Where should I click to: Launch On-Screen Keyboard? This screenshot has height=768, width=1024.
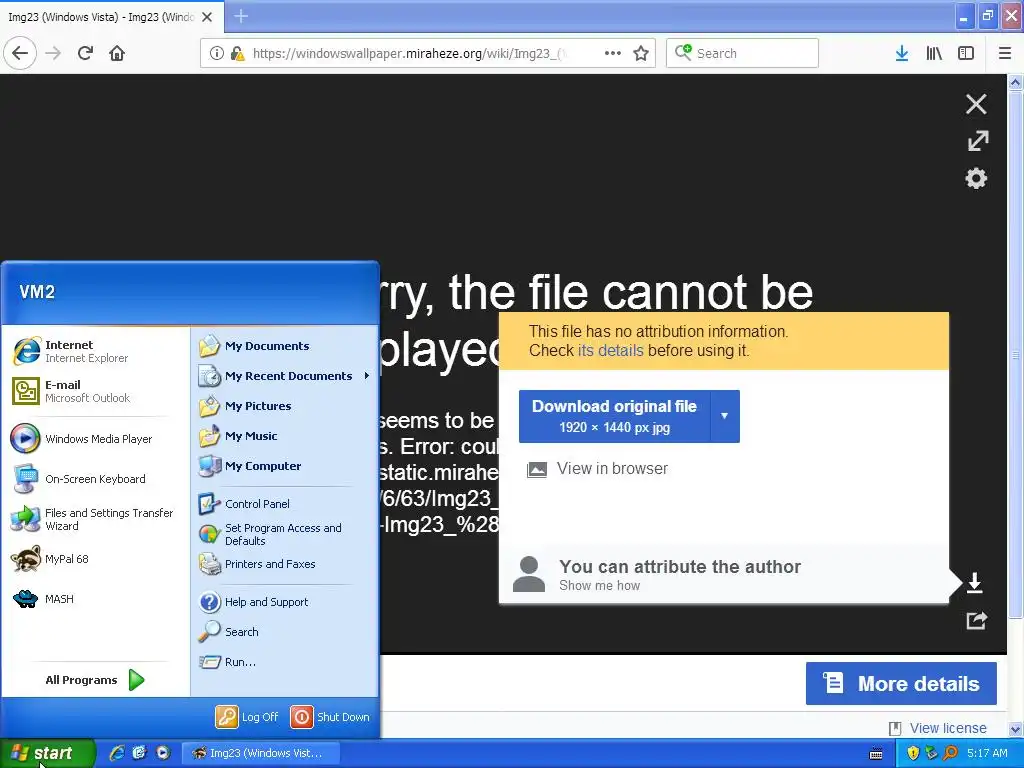click(97, 479)
